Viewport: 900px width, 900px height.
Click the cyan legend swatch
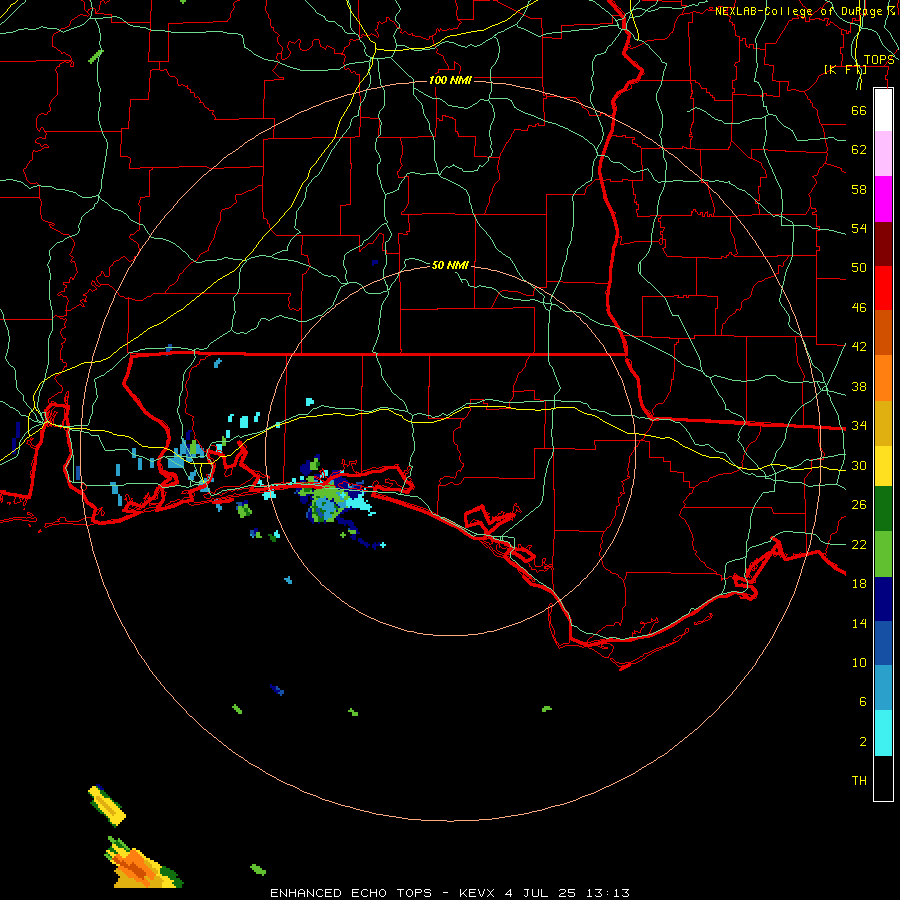883,733
